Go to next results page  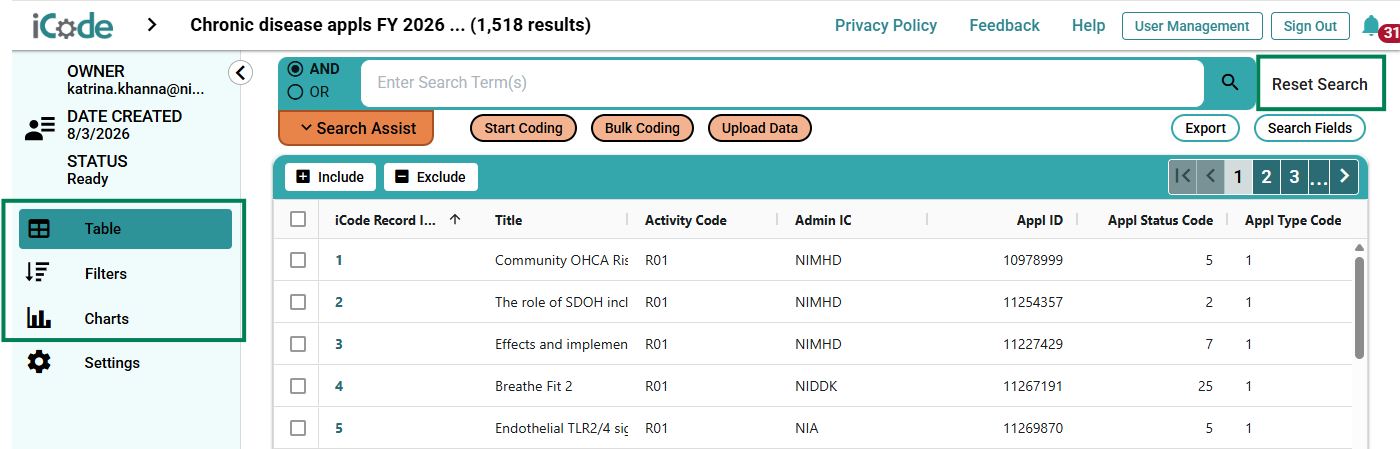tap(1344, 176)
